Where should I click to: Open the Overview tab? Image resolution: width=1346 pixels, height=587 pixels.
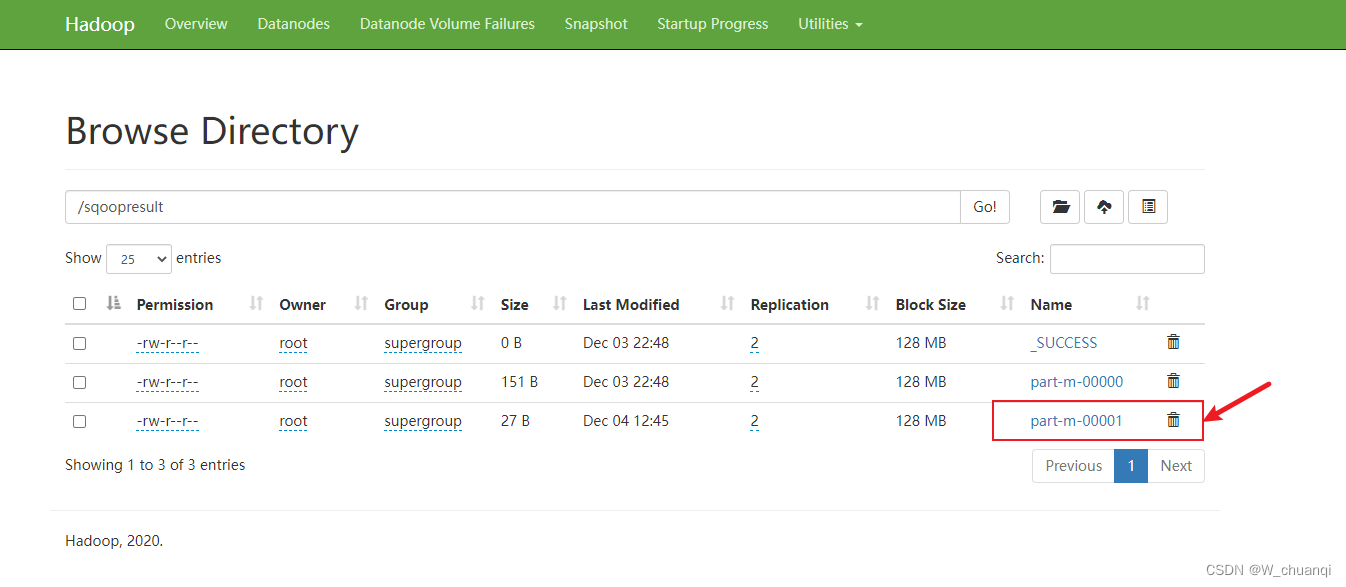pos(196,24)
